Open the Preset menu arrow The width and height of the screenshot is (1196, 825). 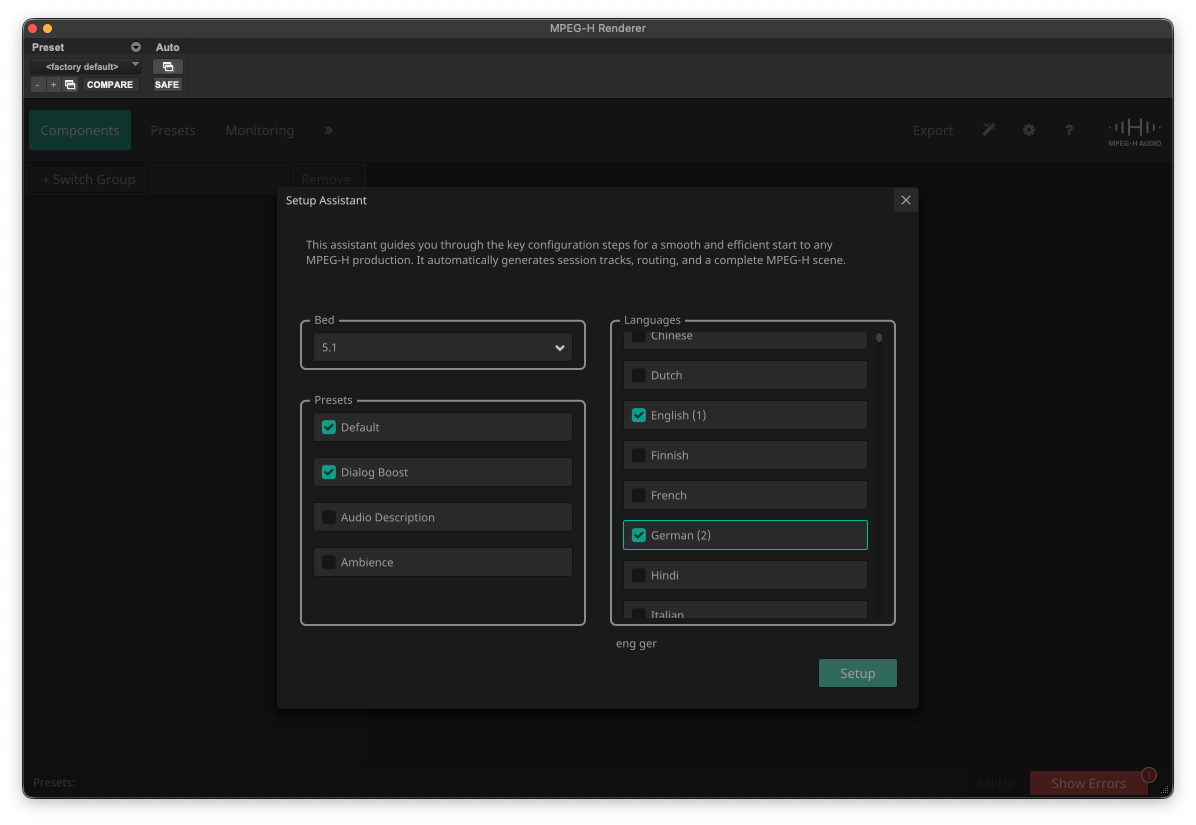(x=136, y=47)
